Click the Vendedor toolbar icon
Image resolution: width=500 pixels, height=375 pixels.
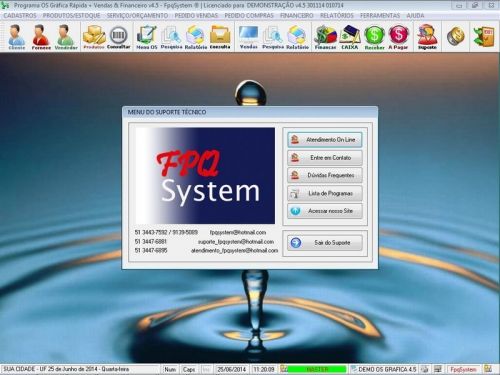pos(66,37)
